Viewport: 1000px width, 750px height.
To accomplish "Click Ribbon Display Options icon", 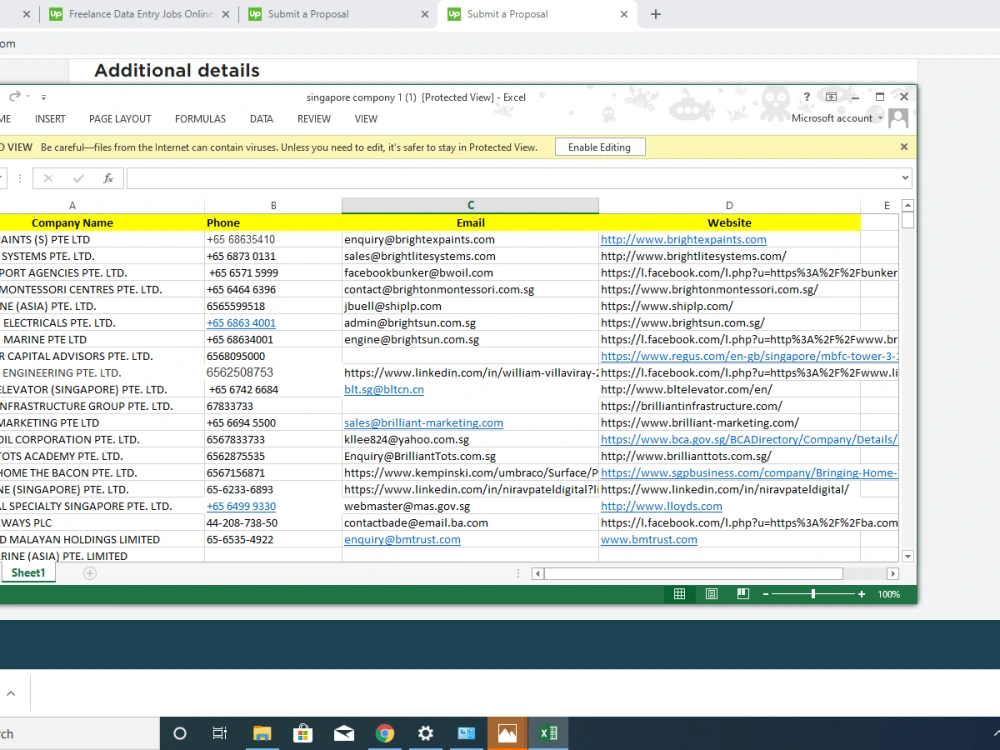I will point(831,97).
